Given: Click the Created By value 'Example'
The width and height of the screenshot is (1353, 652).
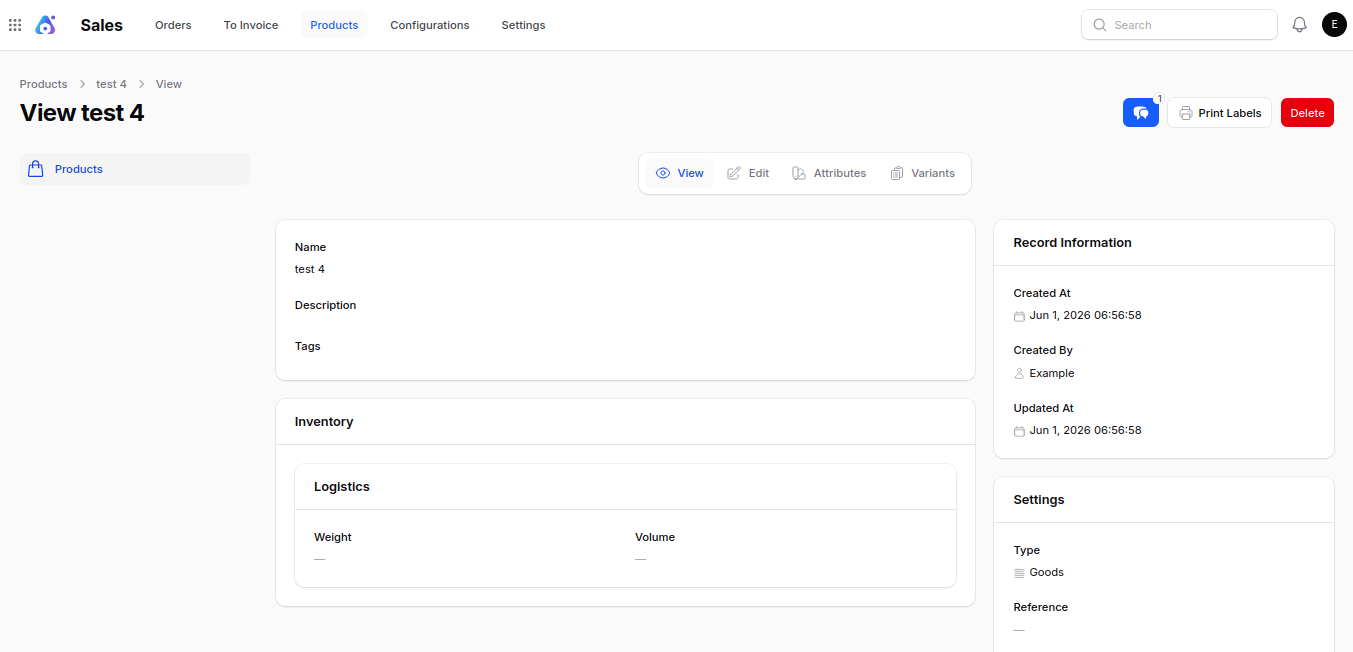Looking at the screenshot, I should (x=1052, y=373).
